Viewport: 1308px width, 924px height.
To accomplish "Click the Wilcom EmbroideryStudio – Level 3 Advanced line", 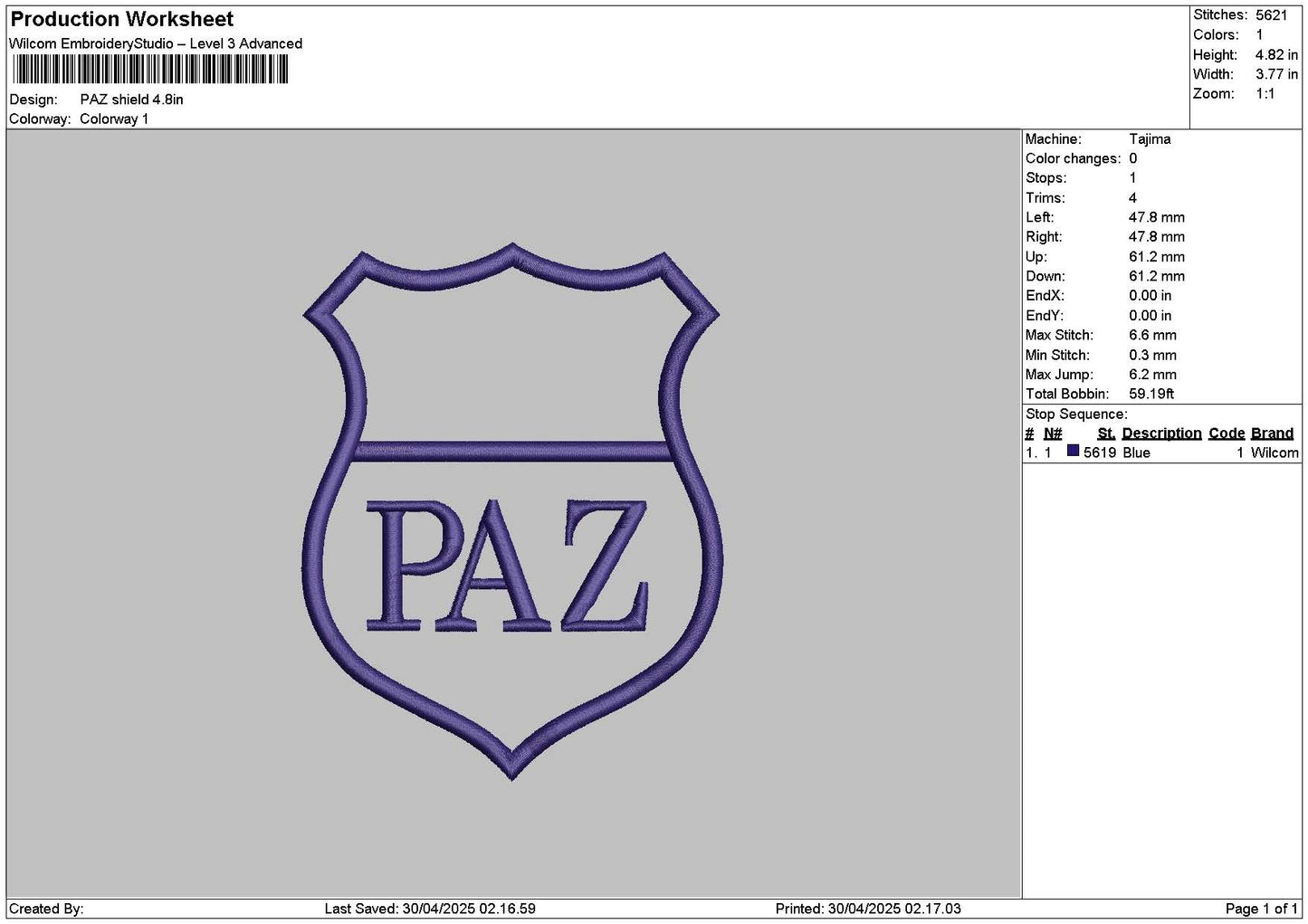I will [x=156, y=43].
